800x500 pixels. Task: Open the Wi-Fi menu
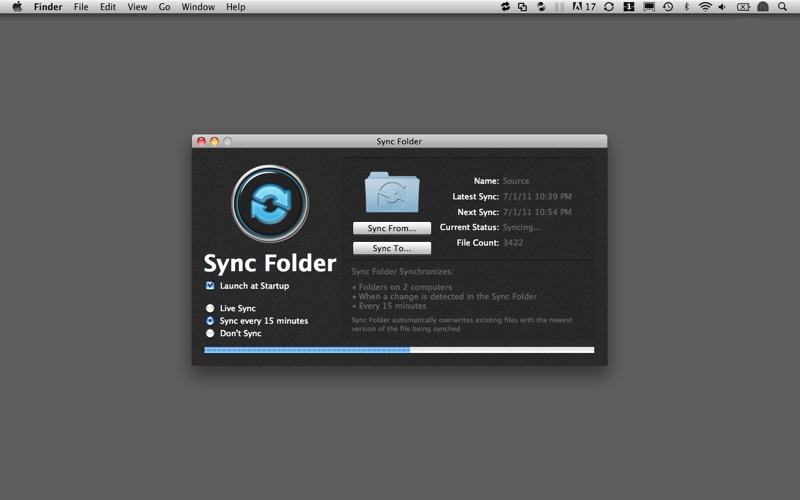pos(705,7)
